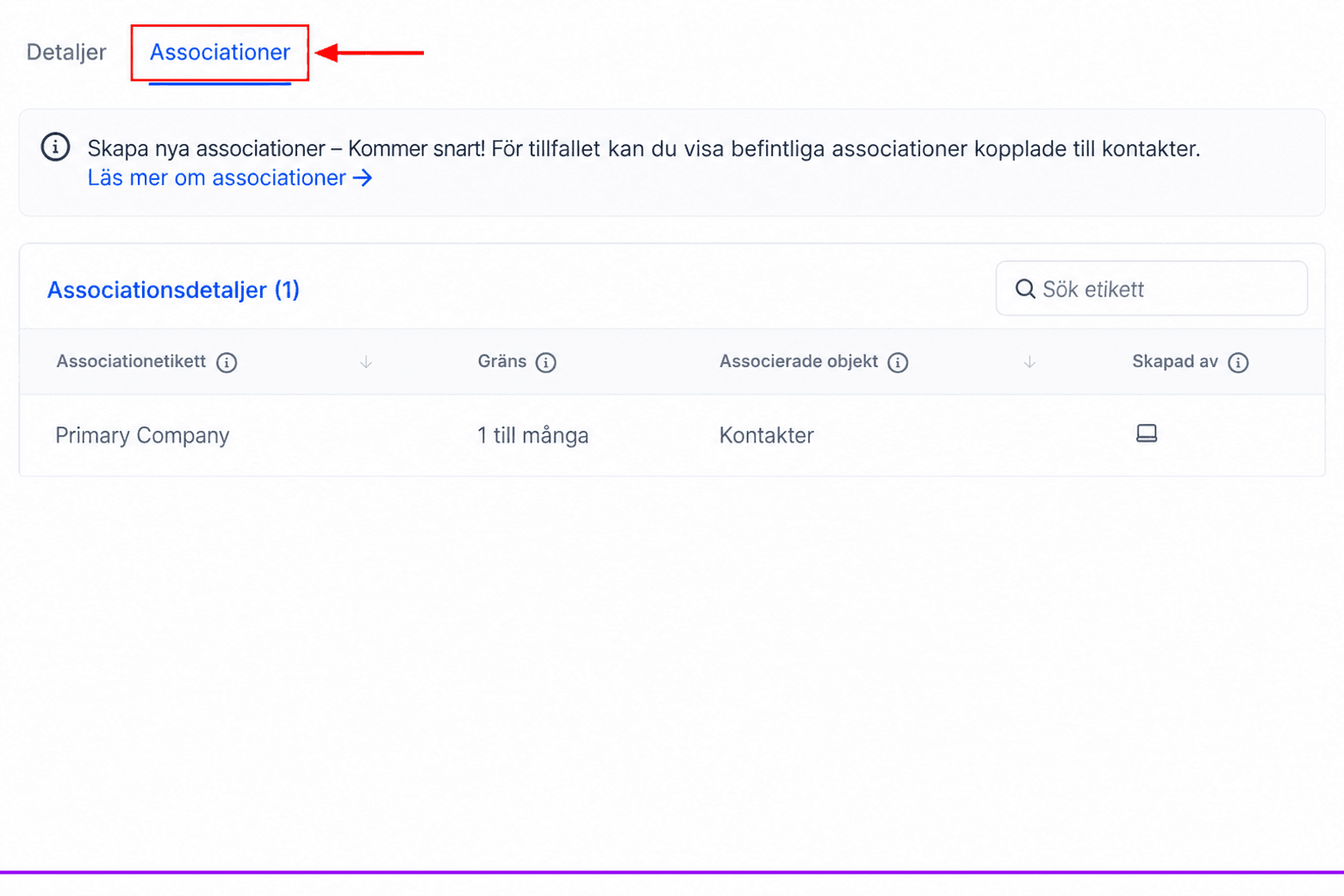Click the Associationsdetaljer (1) heading

(173, 289)
